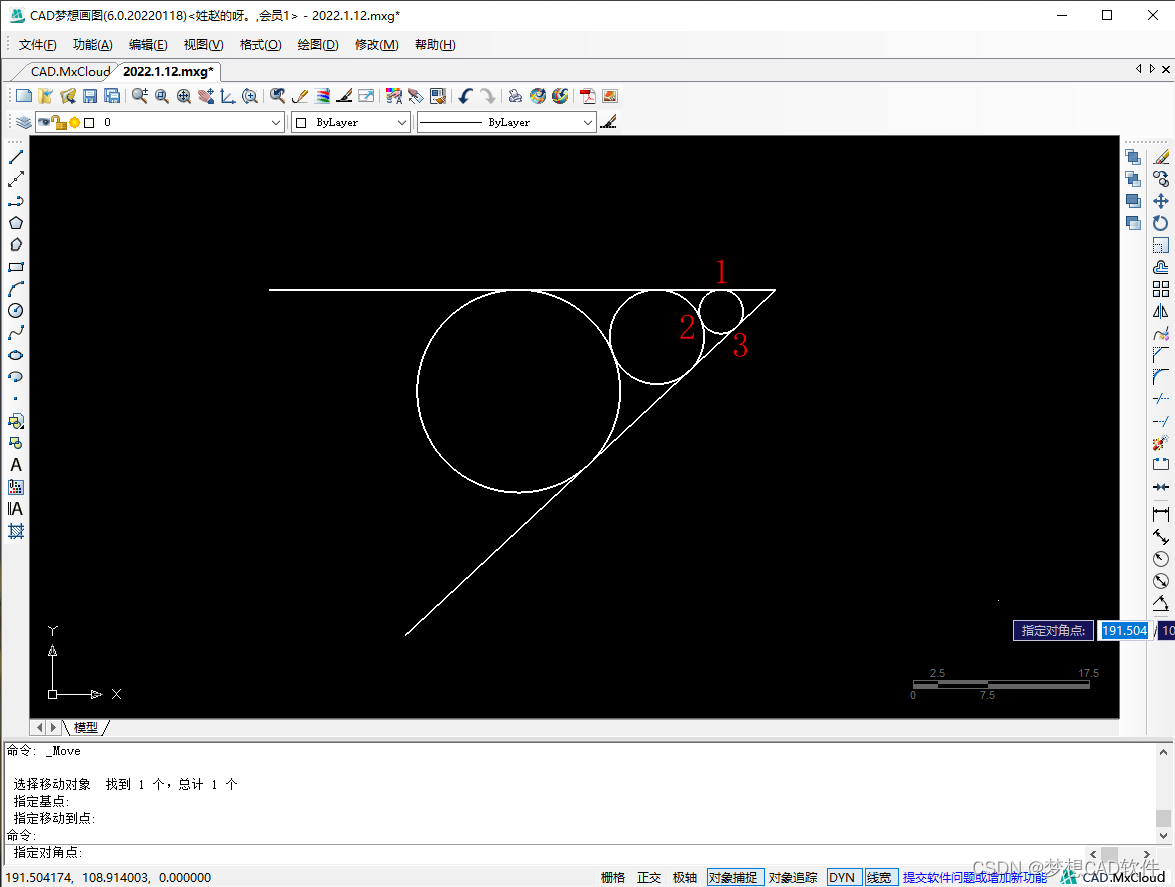This screenshot has height=887, width=1175.
Task: Select the Circle drawing tool
Action: [16, 311]
